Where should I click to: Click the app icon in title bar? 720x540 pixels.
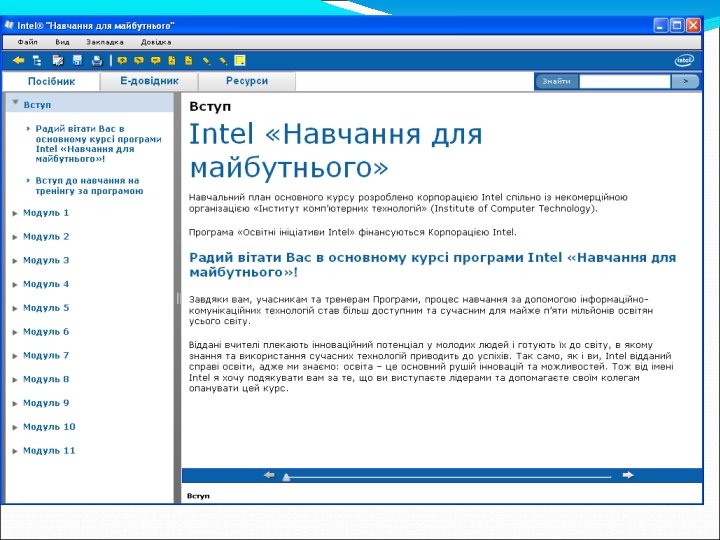click(9, 25)
